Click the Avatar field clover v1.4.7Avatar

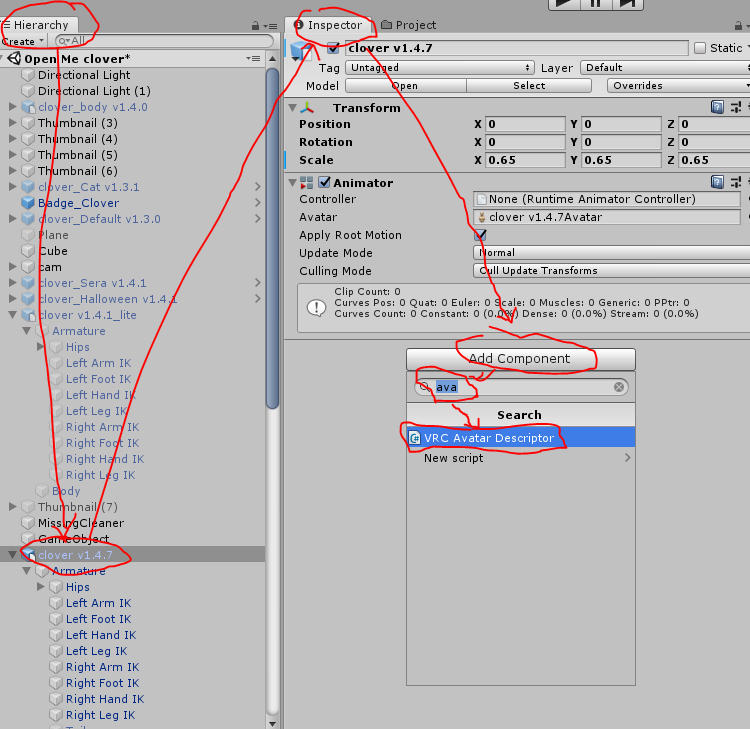pos(607,217)
